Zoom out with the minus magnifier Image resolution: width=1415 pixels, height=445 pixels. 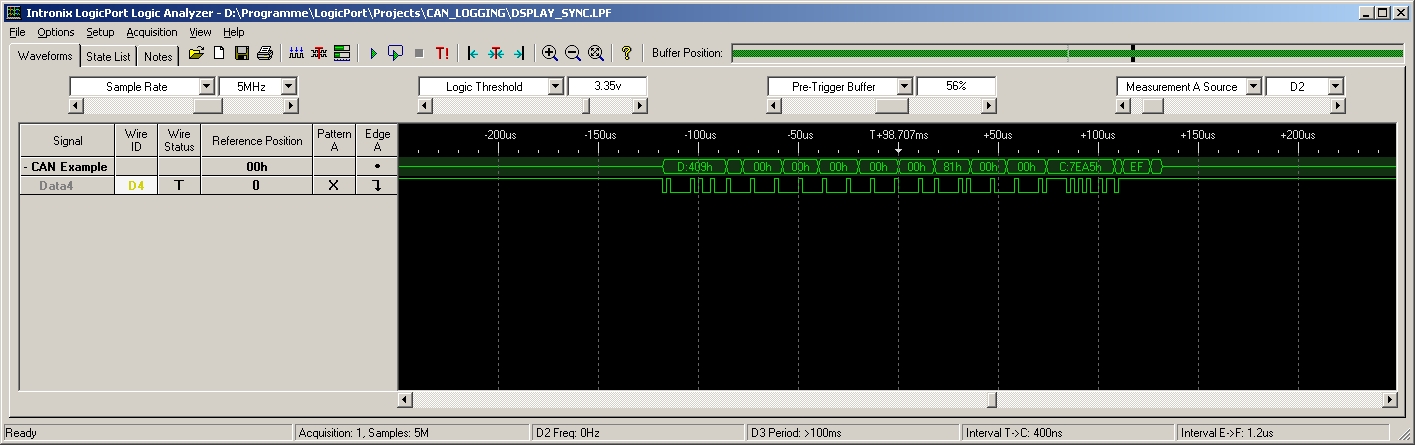coord(573,53)
